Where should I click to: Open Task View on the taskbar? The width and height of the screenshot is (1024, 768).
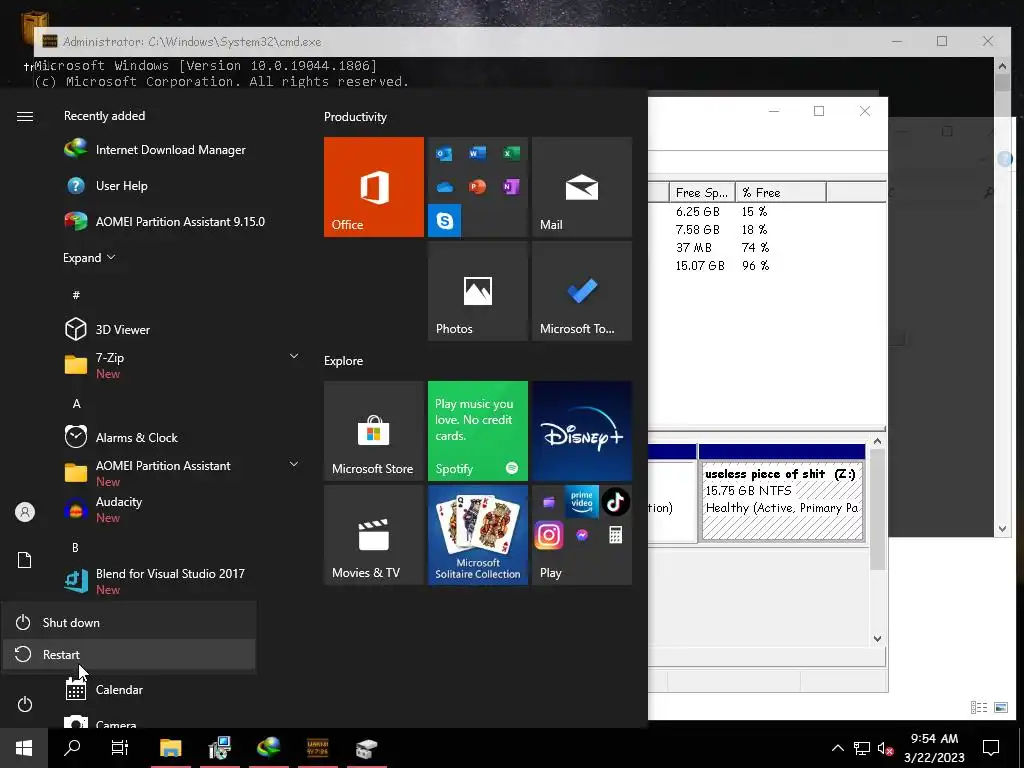[120, 748]
